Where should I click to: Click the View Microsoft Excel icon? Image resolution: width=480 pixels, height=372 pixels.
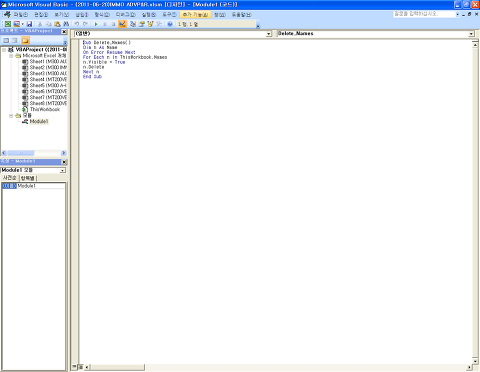(x=7, y=24)
